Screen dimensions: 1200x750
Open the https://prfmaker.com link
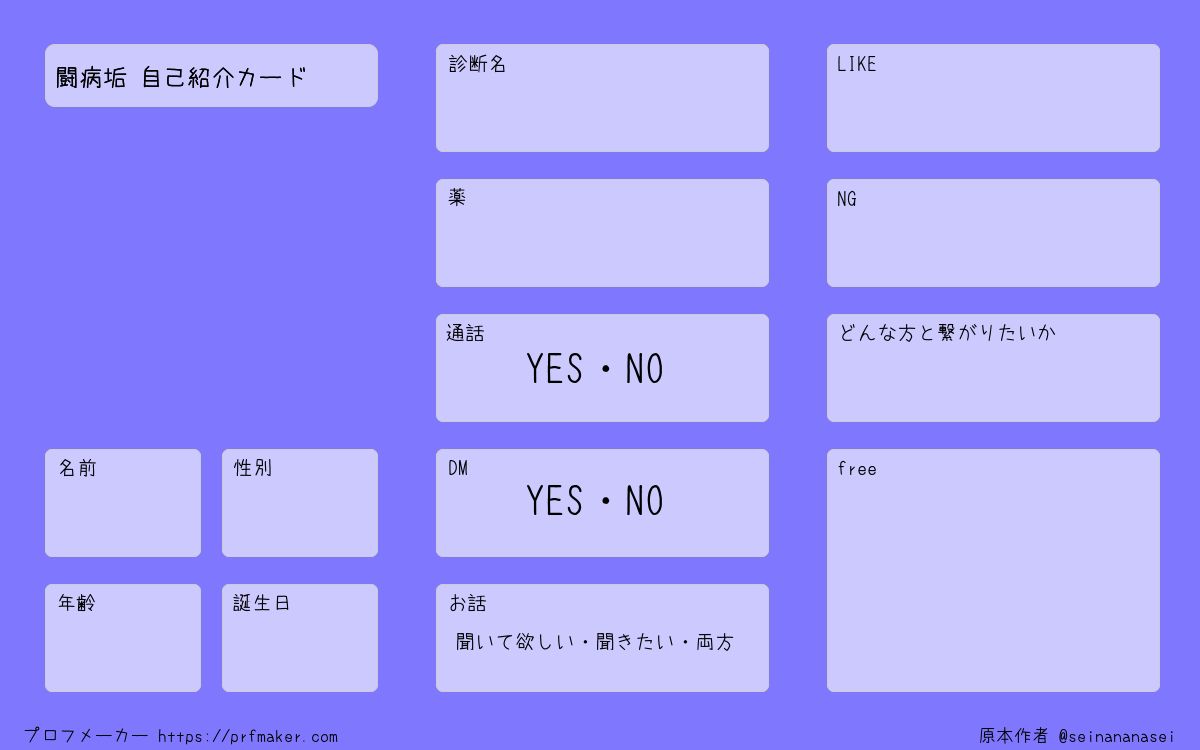pyautogui.click(x=248, y=737)
